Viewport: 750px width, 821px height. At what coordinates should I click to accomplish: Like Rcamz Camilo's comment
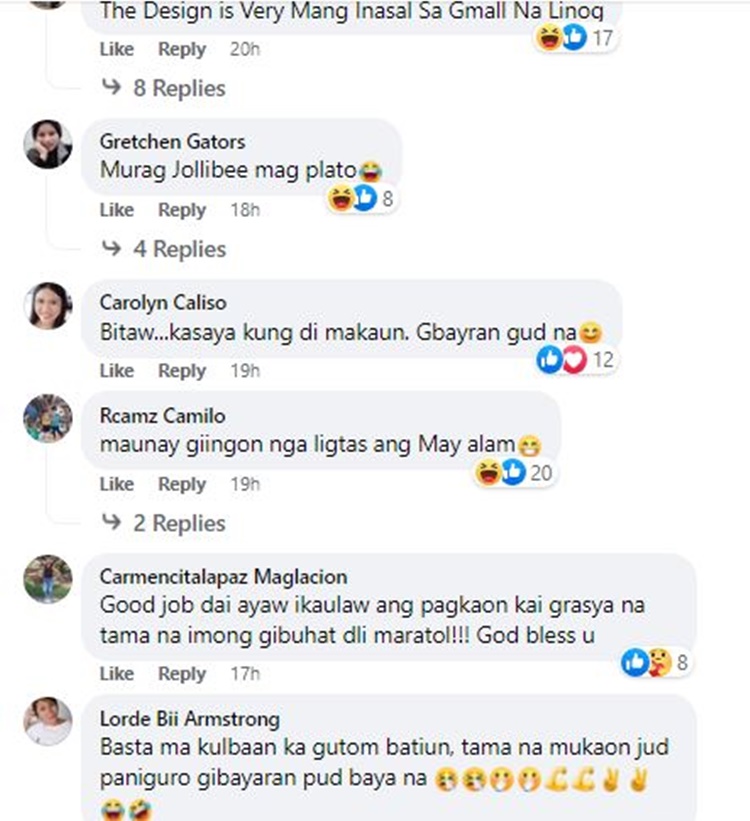117,484
